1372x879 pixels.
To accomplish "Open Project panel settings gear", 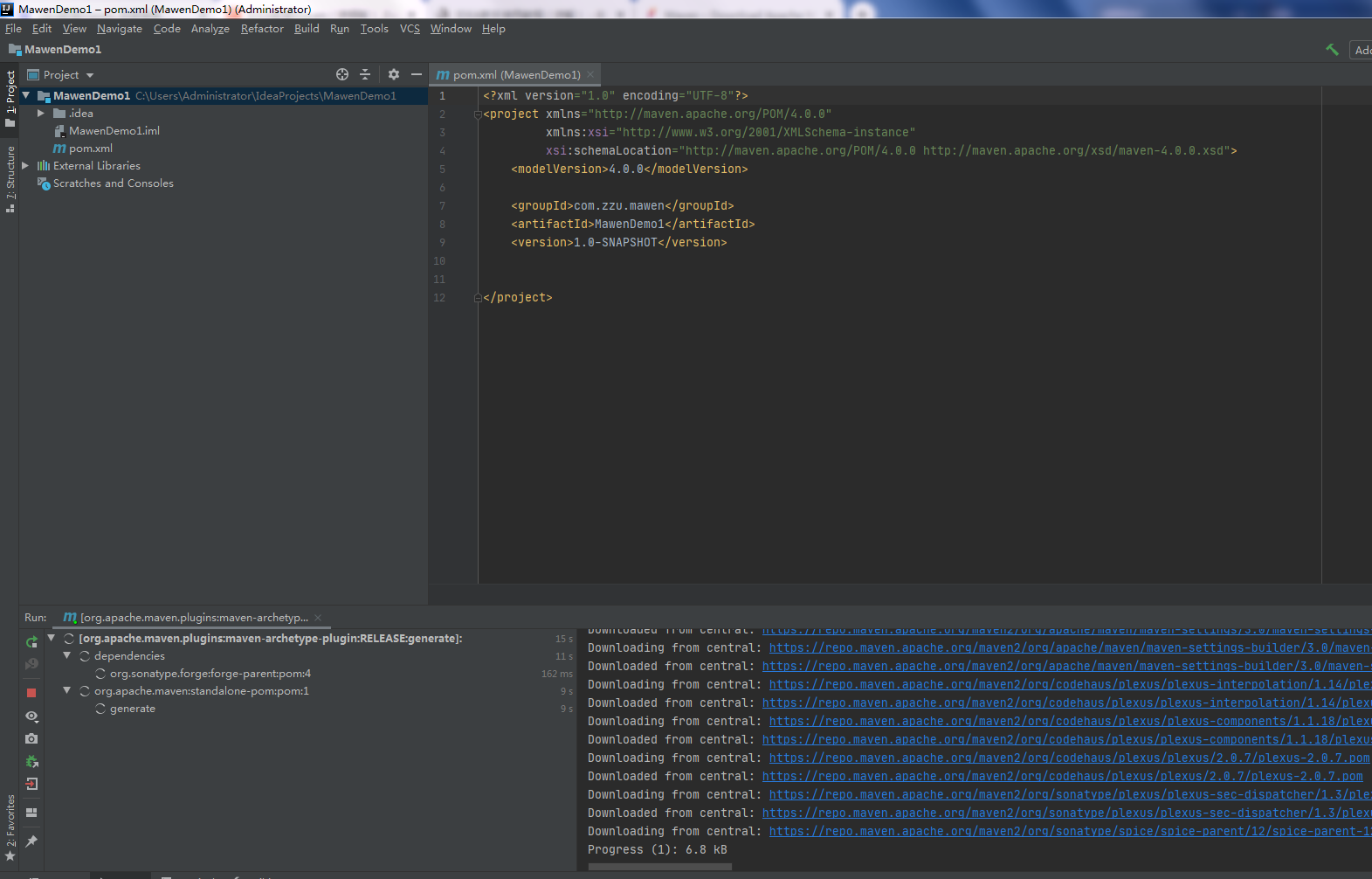I will [394, 75].
